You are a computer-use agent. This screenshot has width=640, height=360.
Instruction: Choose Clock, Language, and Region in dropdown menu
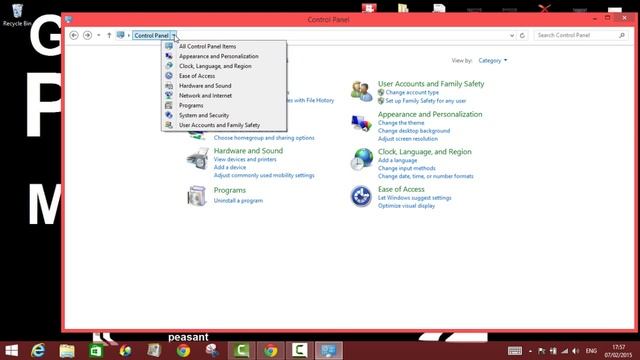point(224,66)
